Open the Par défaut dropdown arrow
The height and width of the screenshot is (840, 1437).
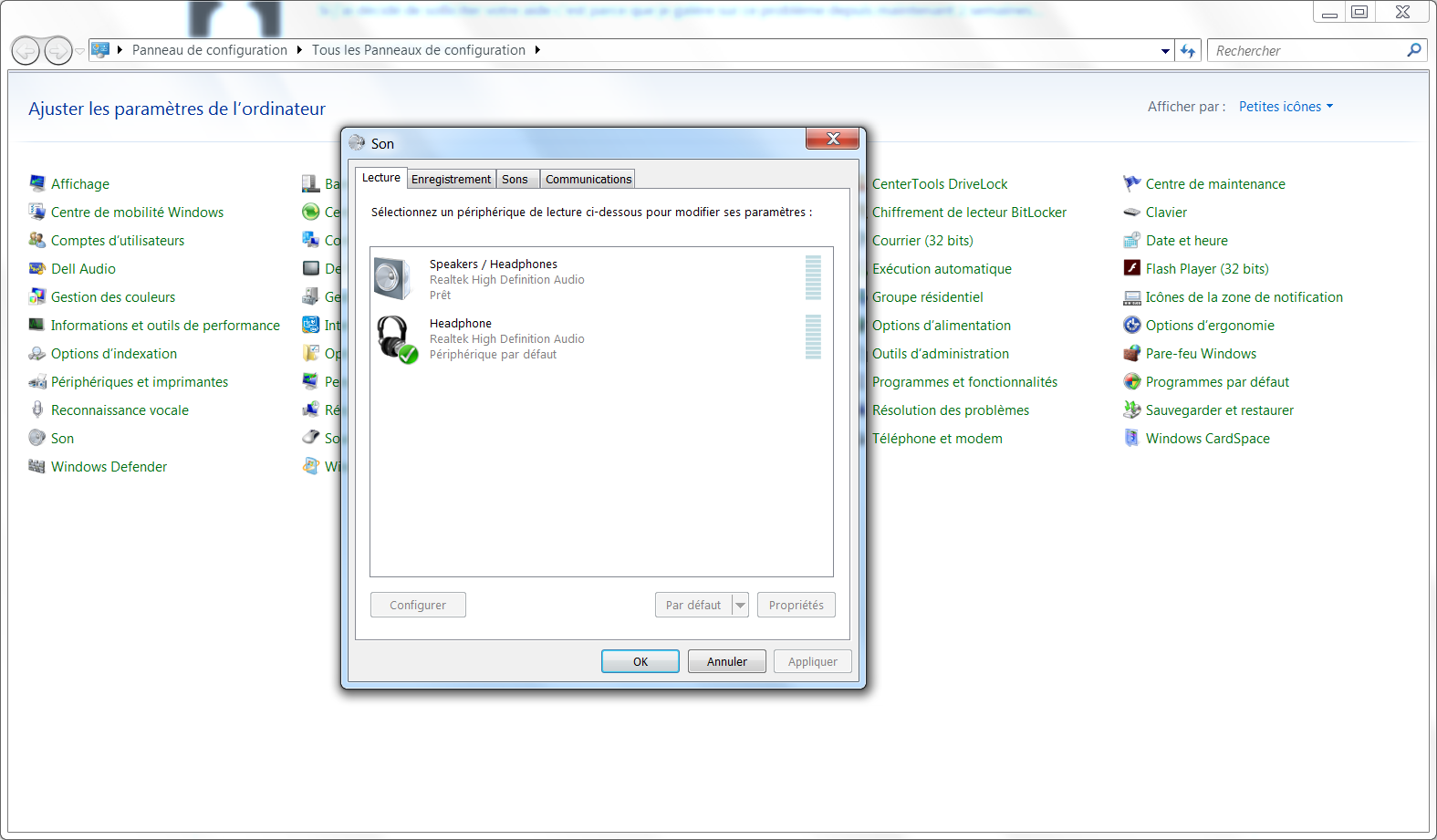coord(740,605)
